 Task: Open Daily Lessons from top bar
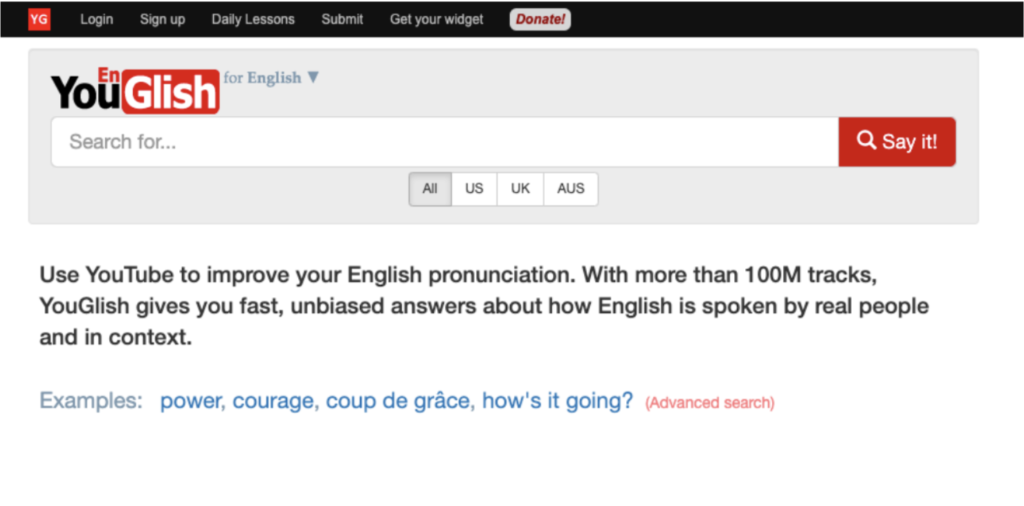coord(253,20)
